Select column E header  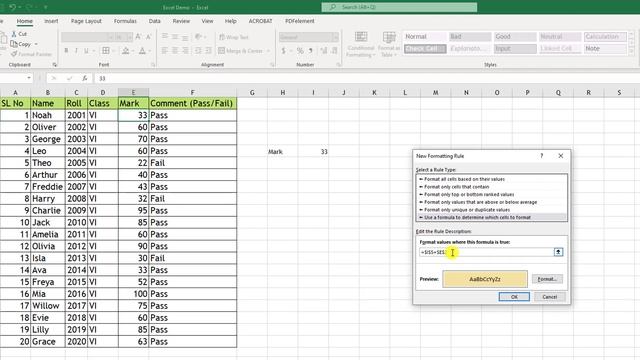(x=133, y=93)
